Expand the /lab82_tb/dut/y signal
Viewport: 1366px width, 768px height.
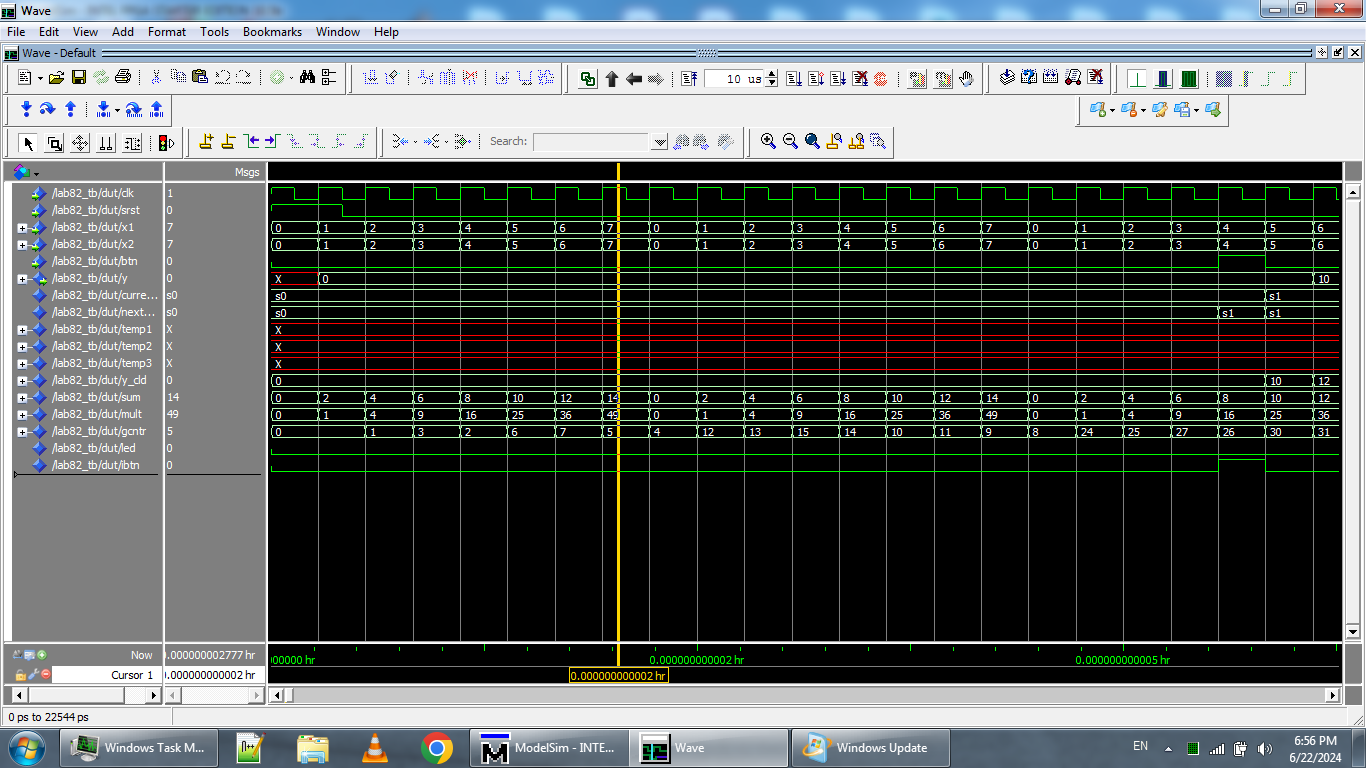(22, 279)
